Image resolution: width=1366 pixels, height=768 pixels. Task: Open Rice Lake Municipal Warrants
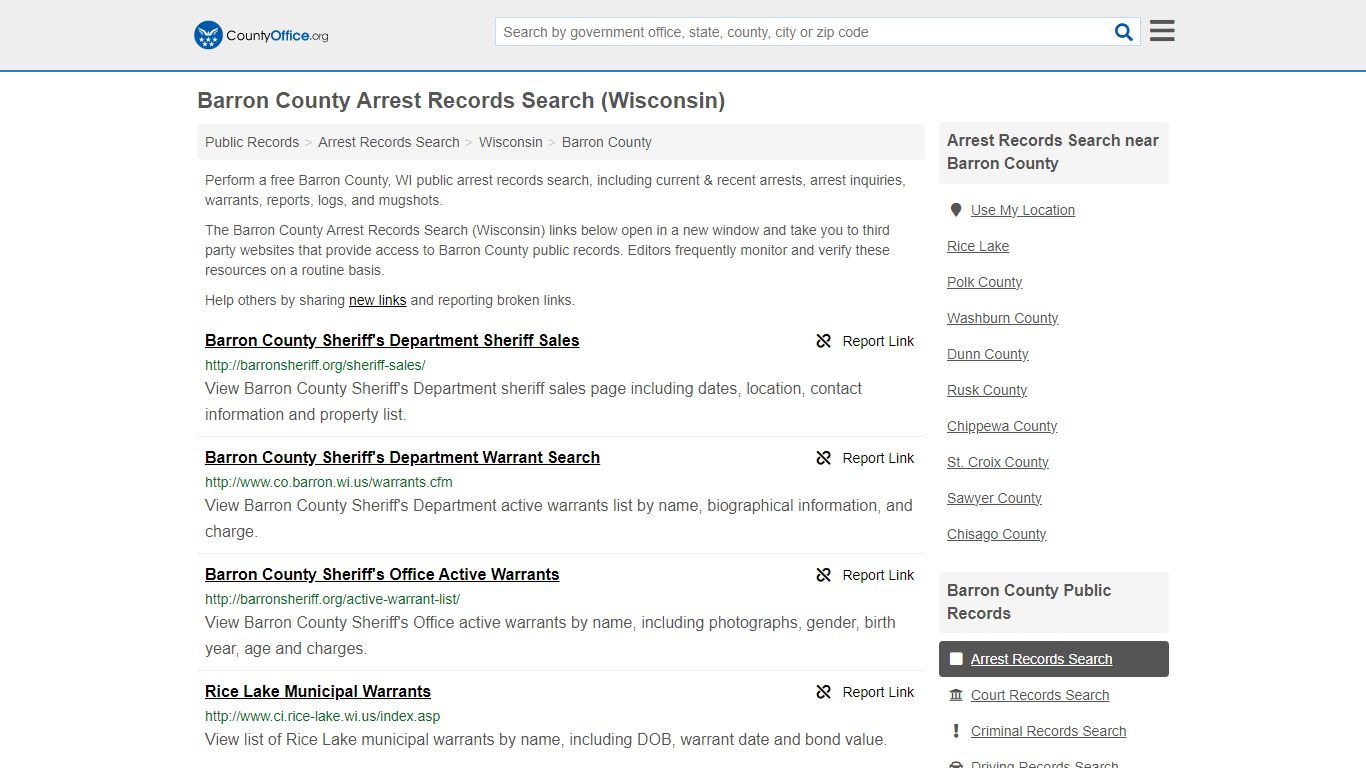click(x=318, y=691)
